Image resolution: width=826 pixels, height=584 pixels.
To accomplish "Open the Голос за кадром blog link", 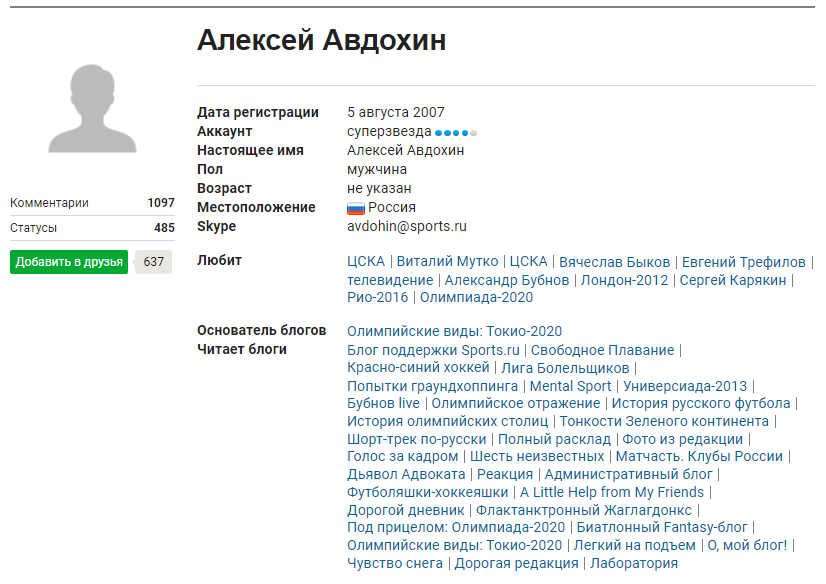I will [x=402, y=456].
